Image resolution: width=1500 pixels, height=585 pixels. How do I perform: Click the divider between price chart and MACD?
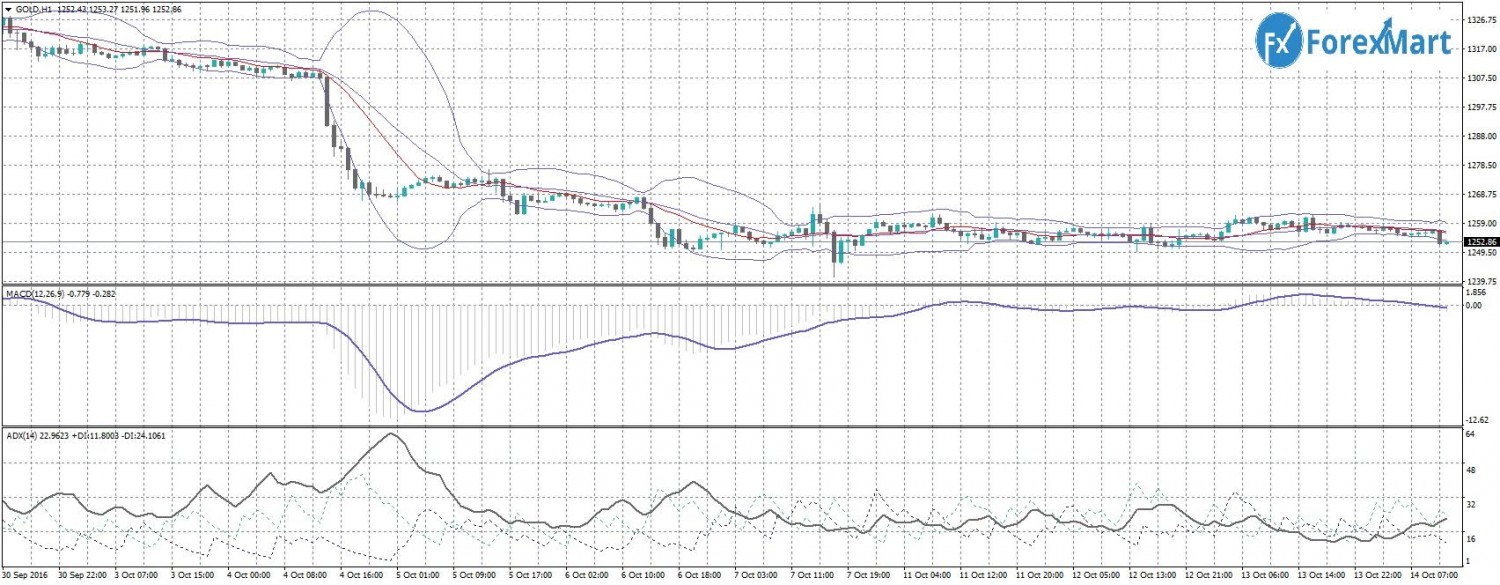[x=730, y=286]
